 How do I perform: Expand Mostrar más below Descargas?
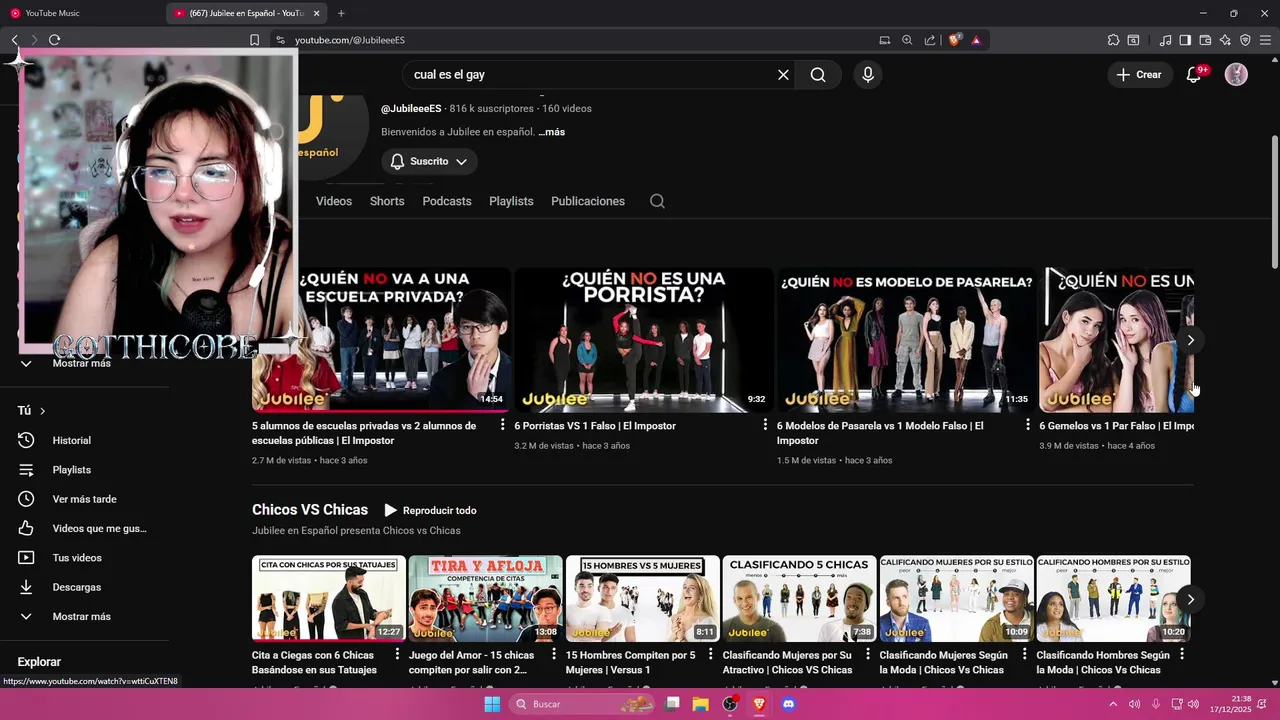[84, 617]
